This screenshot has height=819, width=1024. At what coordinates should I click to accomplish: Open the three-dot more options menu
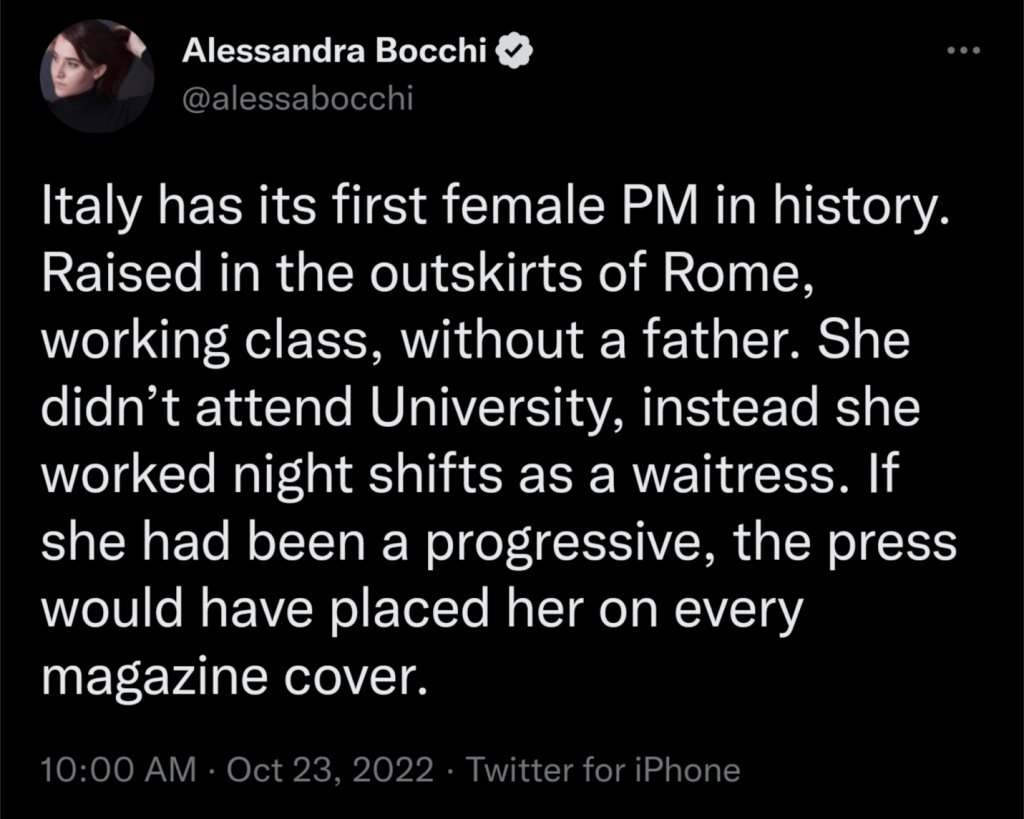(x=966, y=51)
